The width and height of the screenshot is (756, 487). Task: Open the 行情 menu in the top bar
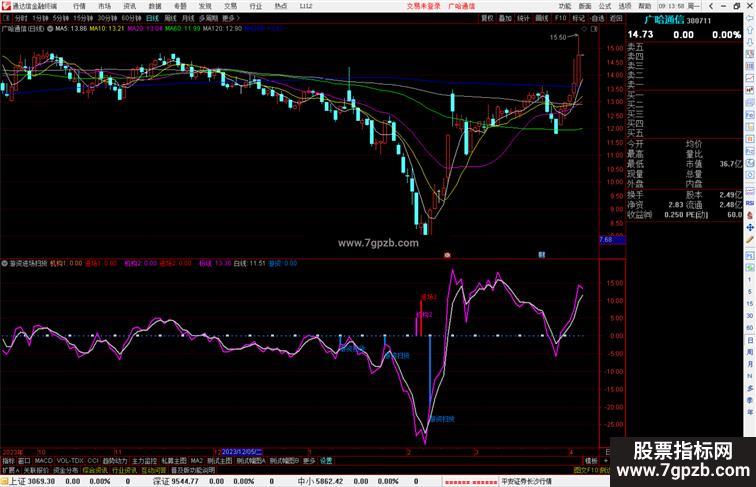pyautogui.click(x=79, y=6)
